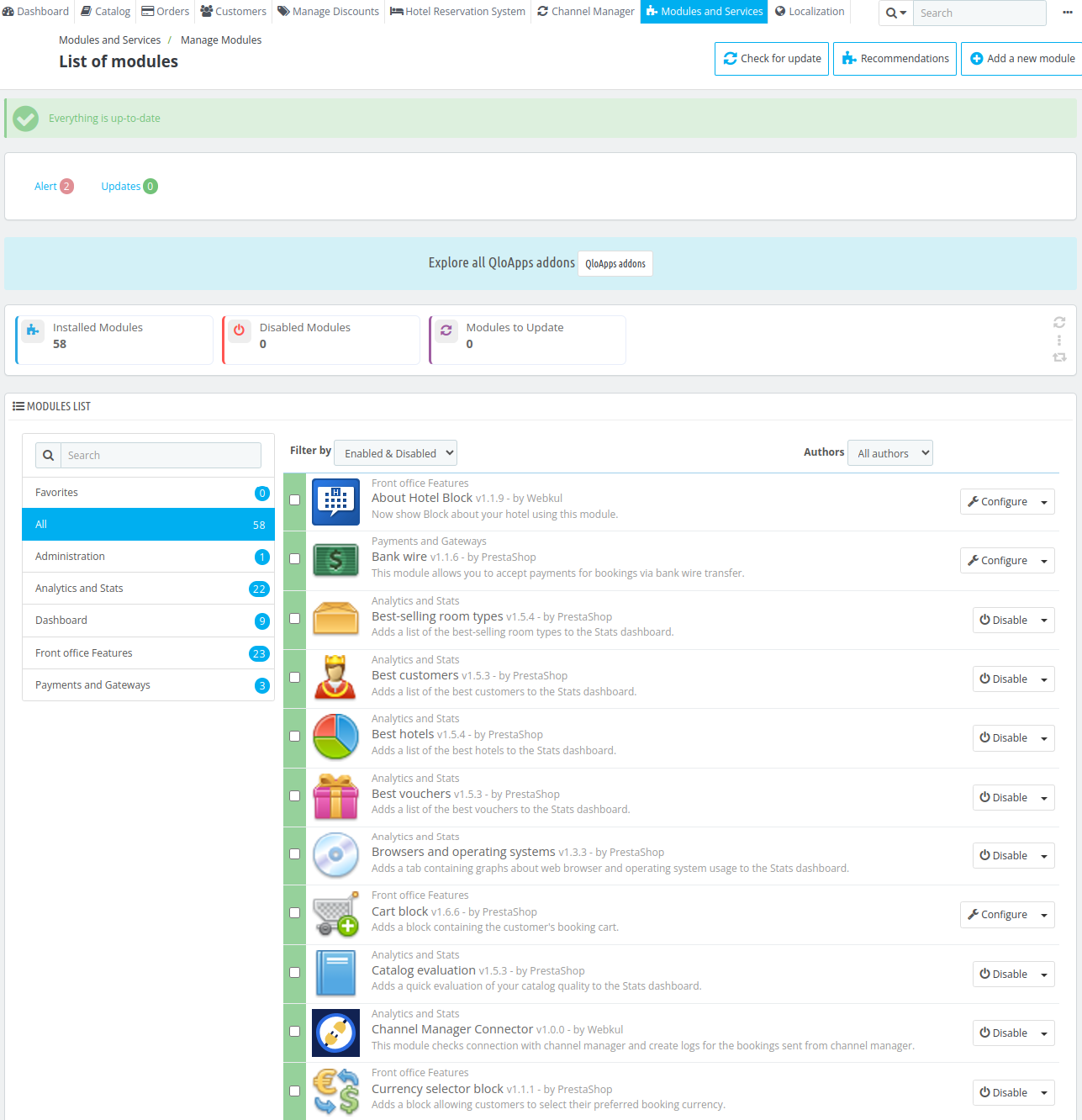
Task: Configure the Cart block module
Action: tap(998, 915)
